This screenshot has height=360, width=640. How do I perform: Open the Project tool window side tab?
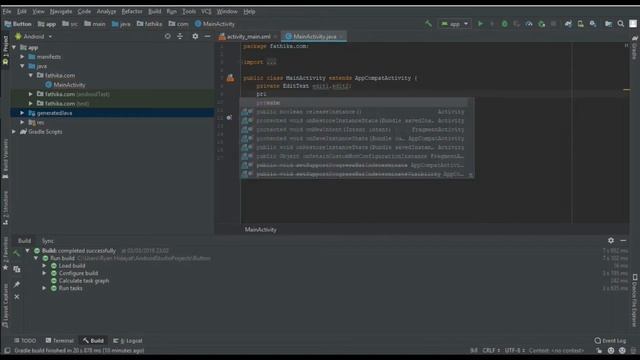click(5, 51)
